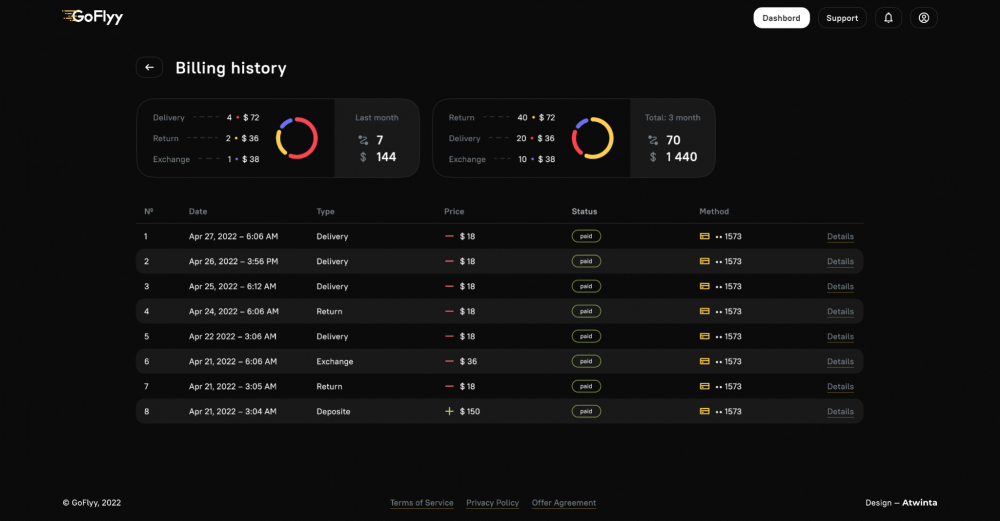Click the green plus icon on Deposite row
The image size is (1000, 521).
click(449, 411)
